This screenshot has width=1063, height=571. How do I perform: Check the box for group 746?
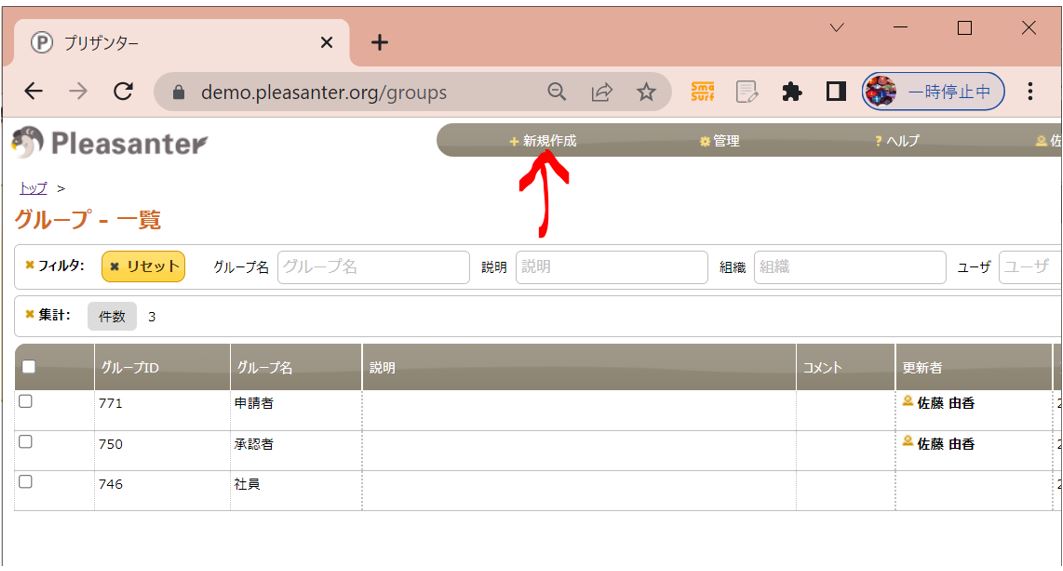pyautogui.click(x=26, y=482)
